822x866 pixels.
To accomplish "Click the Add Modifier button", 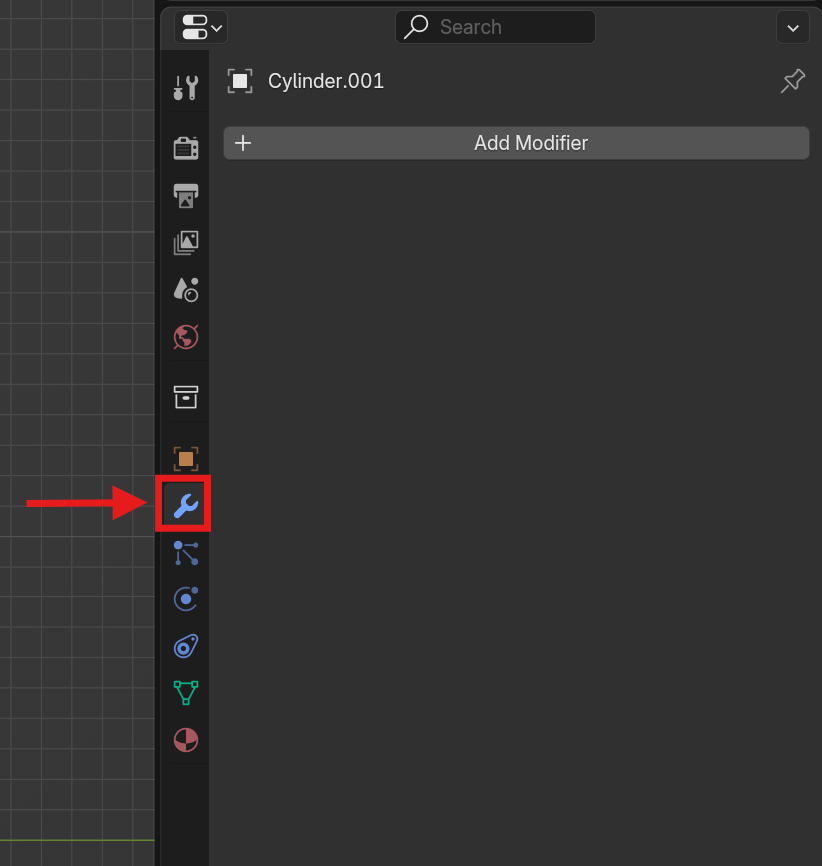I will 517,143.
